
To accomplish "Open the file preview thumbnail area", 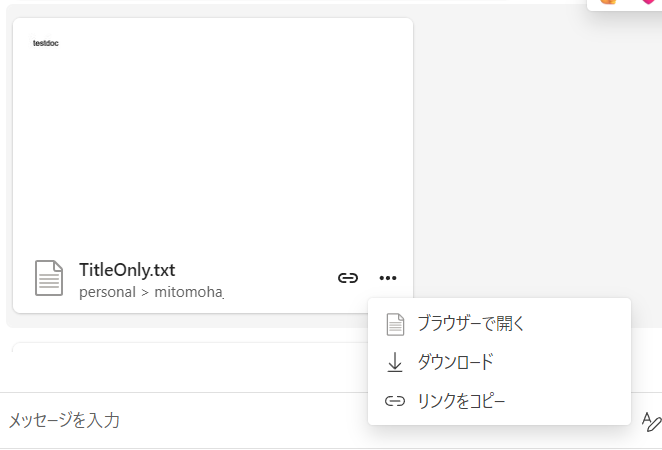I will [x=213, y=135].
